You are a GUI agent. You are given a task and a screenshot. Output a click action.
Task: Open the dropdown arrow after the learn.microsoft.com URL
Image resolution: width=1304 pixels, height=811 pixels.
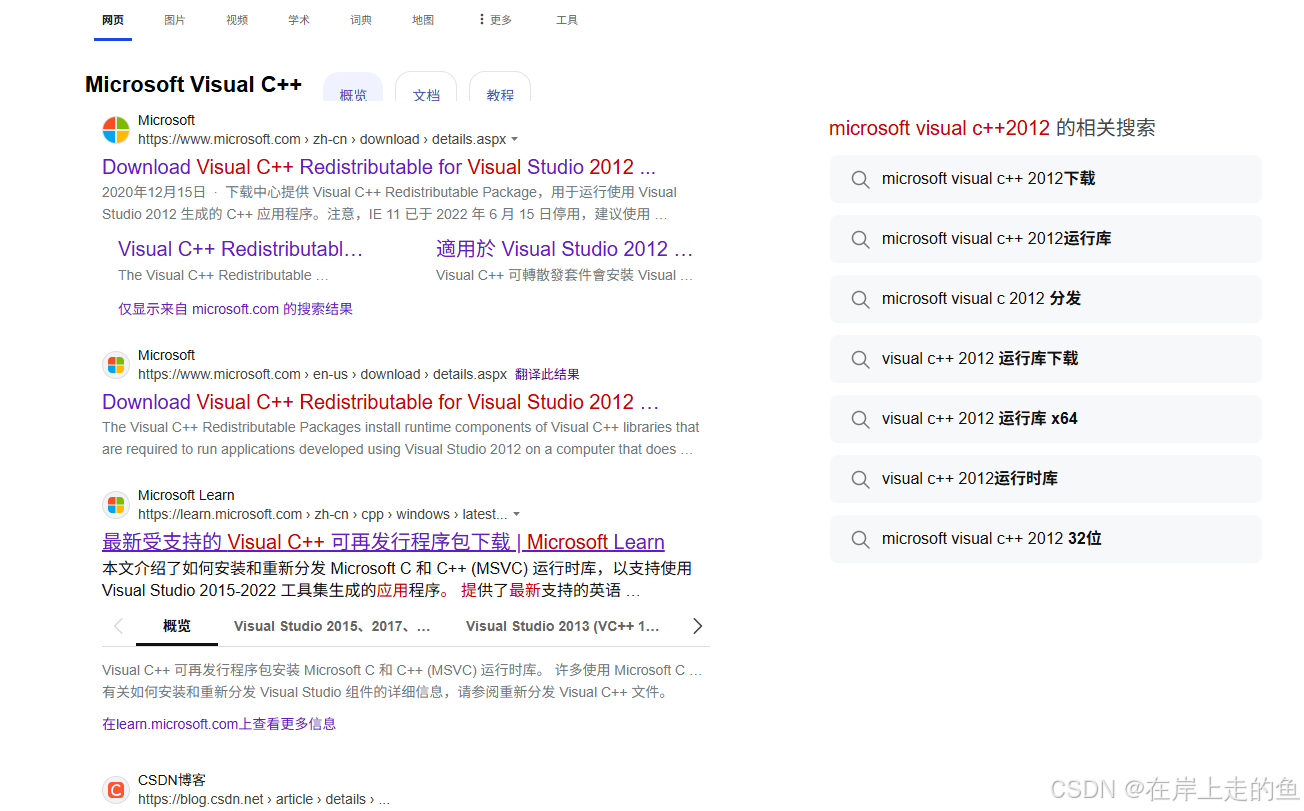(517, 514)
